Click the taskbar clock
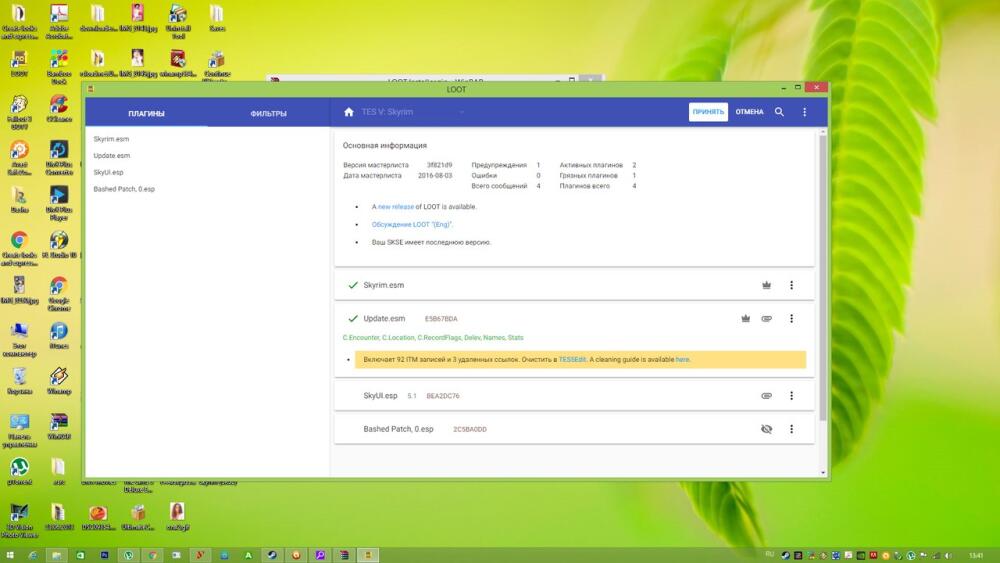 pyautogui.click(x=976, y=555)
